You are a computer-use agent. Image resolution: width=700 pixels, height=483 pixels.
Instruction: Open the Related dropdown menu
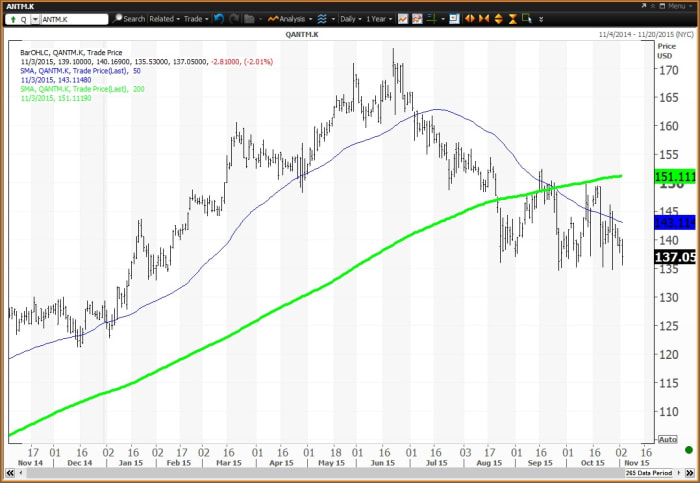163,18
